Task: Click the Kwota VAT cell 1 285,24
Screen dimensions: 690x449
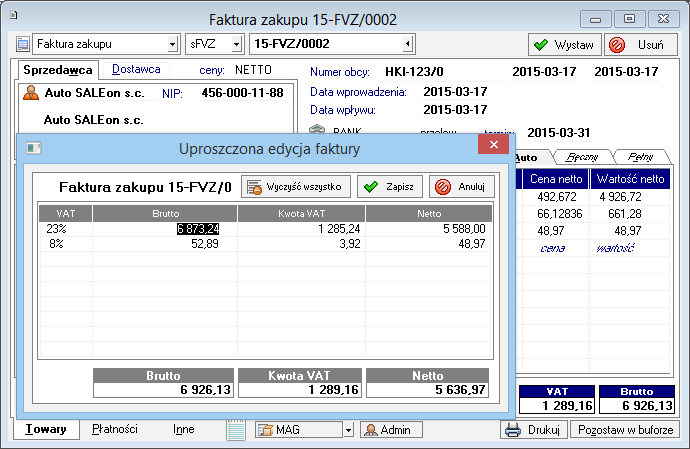Action: click(301, 229)
